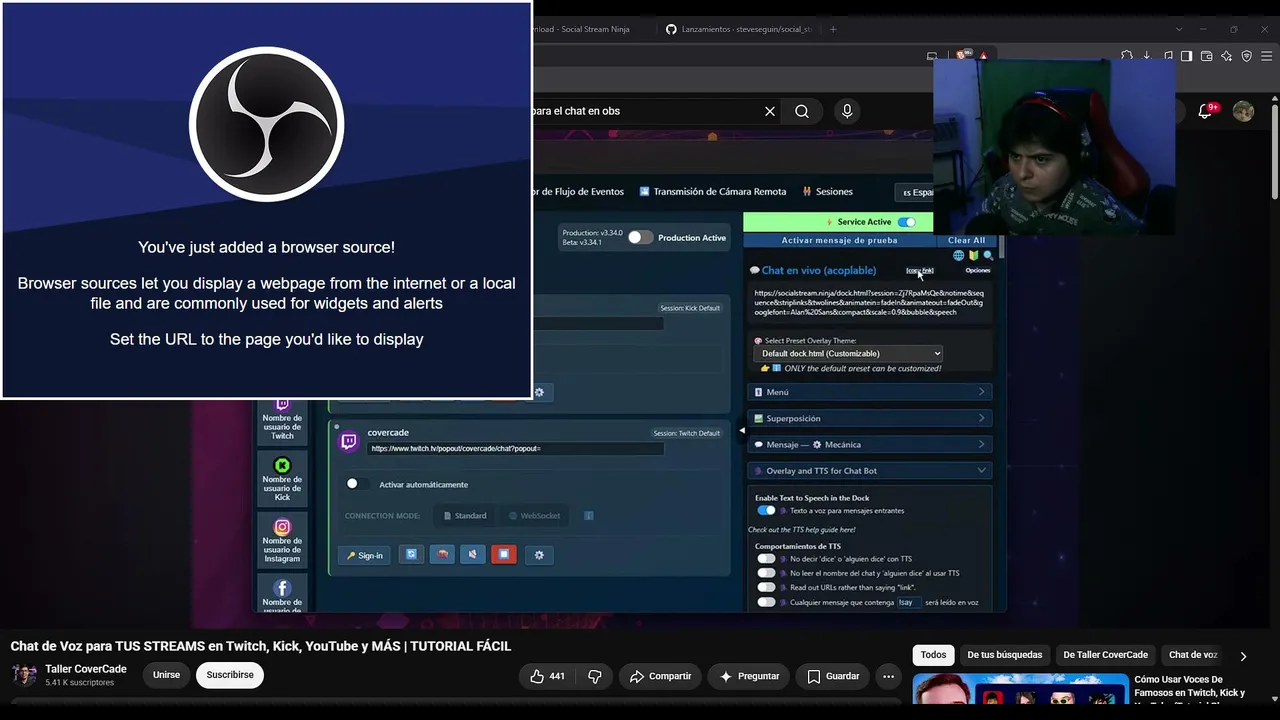1280x720 pixels.
Task: Toggle the browser sidebar panel icon
Action: (1186, 56)
